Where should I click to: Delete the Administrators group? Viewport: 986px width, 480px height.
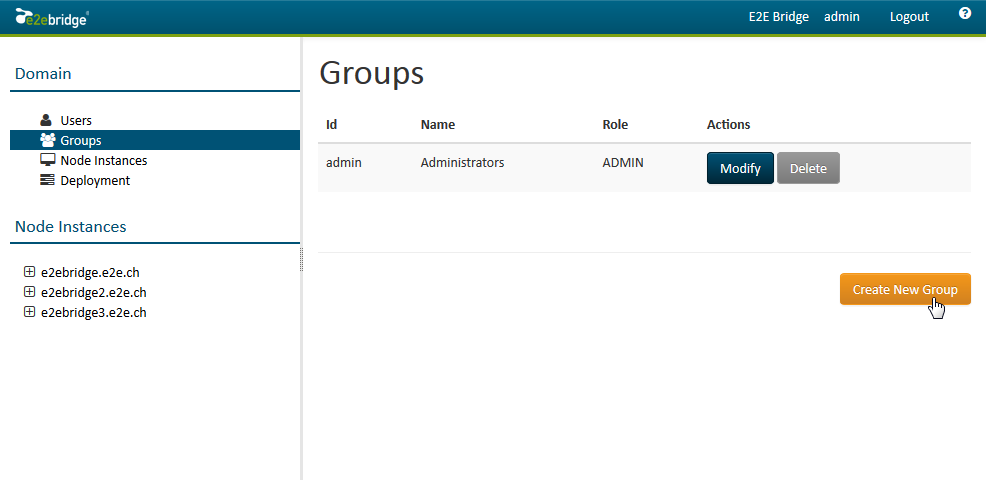pyautogui.click(x=808, y=168)
